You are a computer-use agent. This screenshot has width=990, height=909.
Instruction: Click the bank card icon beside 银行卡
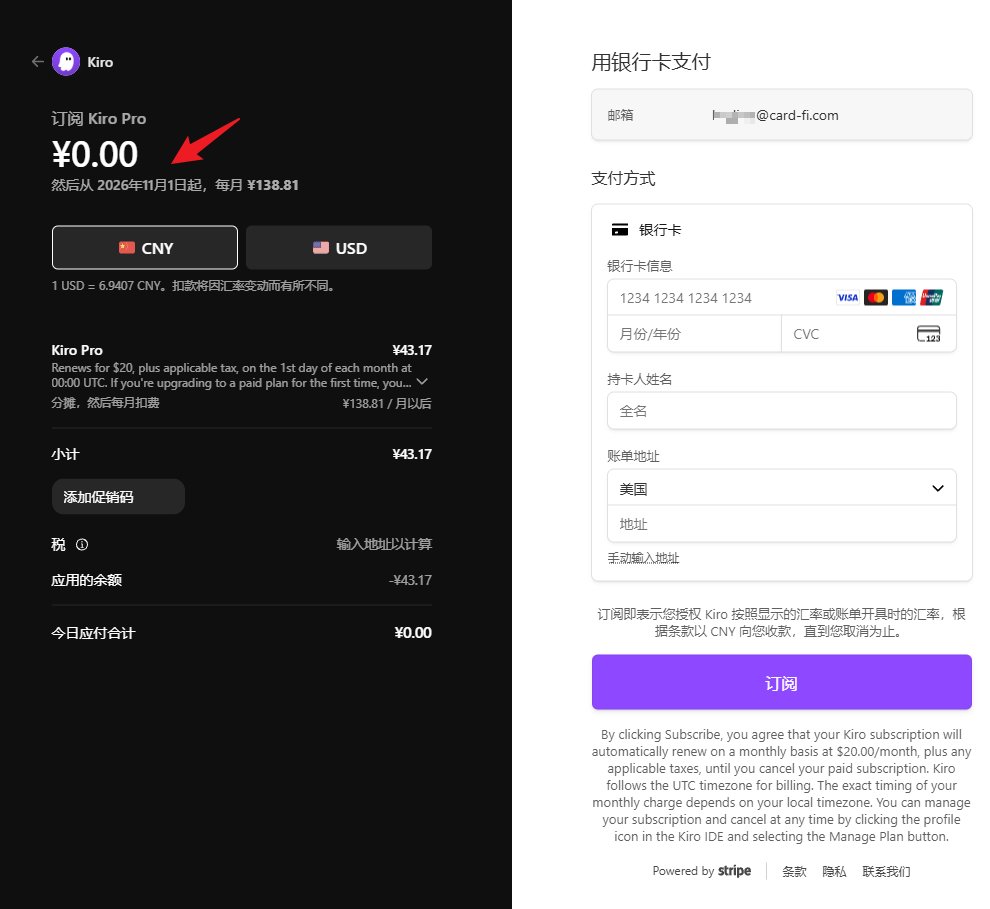coord(620,230)
